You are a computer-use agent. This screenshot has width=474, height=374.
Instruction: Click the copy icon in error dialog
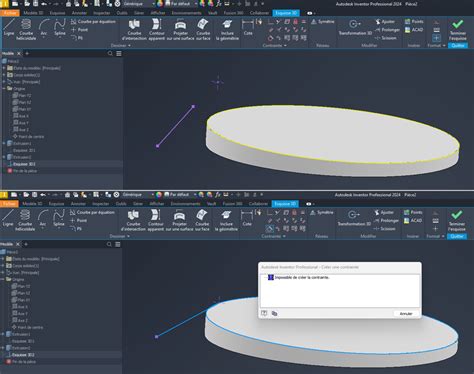tap(274, 313)
